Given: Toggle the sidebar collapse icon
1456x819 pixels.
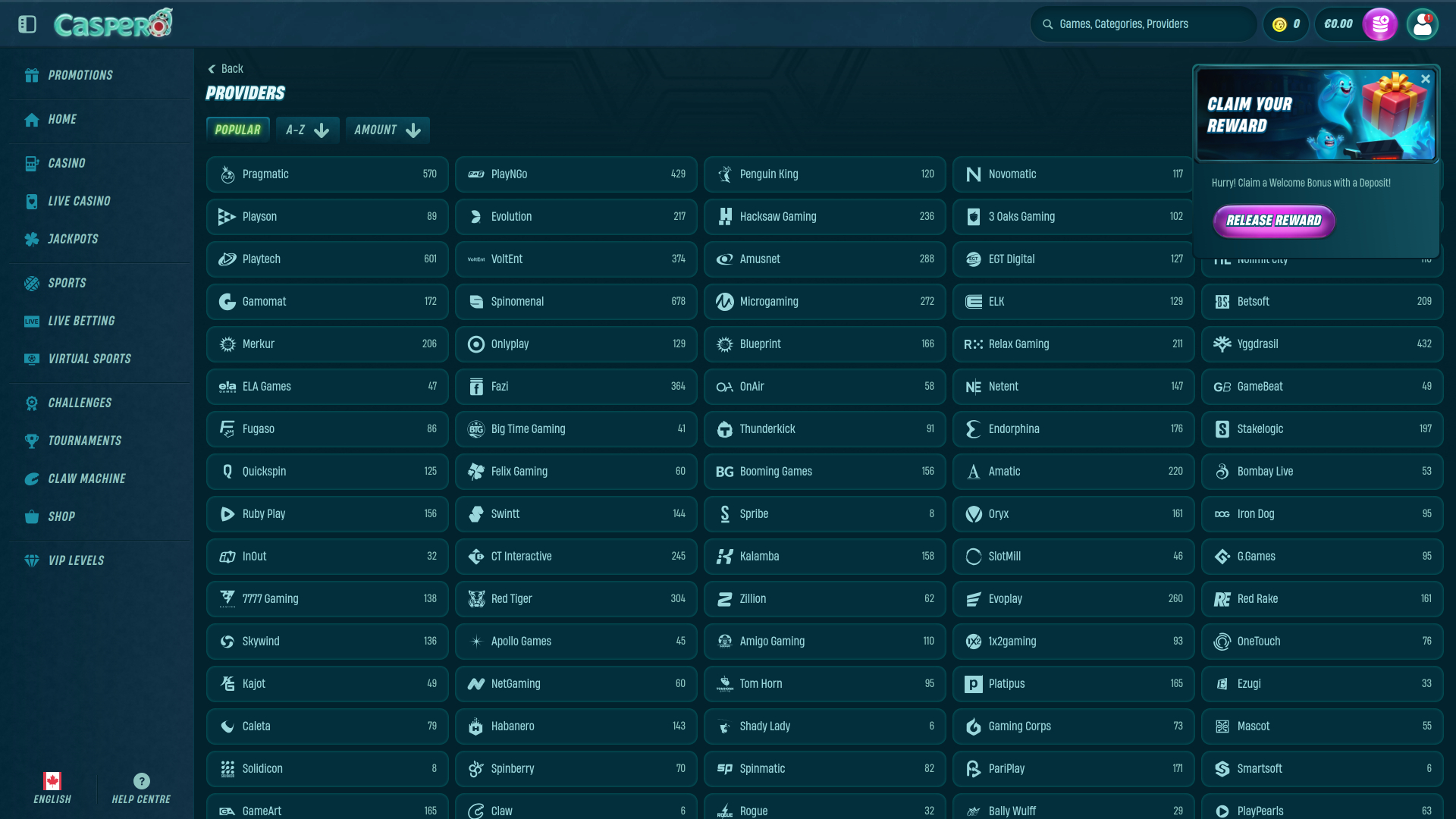Looking at the screenshot, I should pyautogui.click(x=27, y=24).
